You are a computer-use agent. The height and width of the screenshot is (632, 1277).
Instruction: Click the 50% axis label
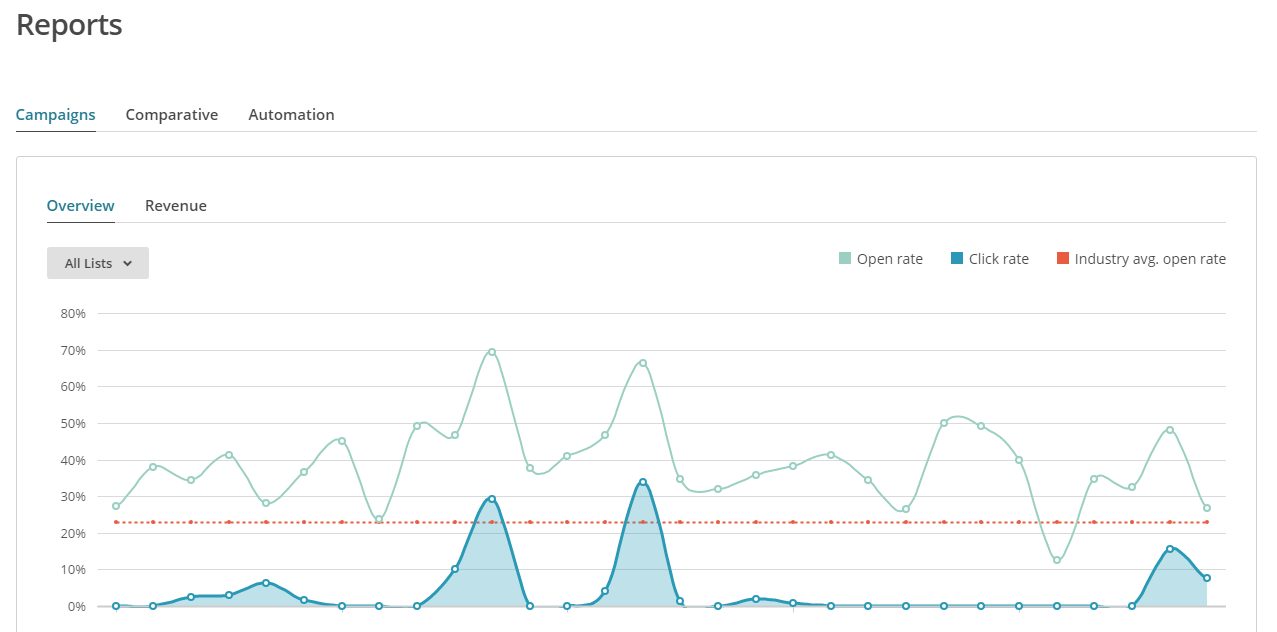click(73, 423)
